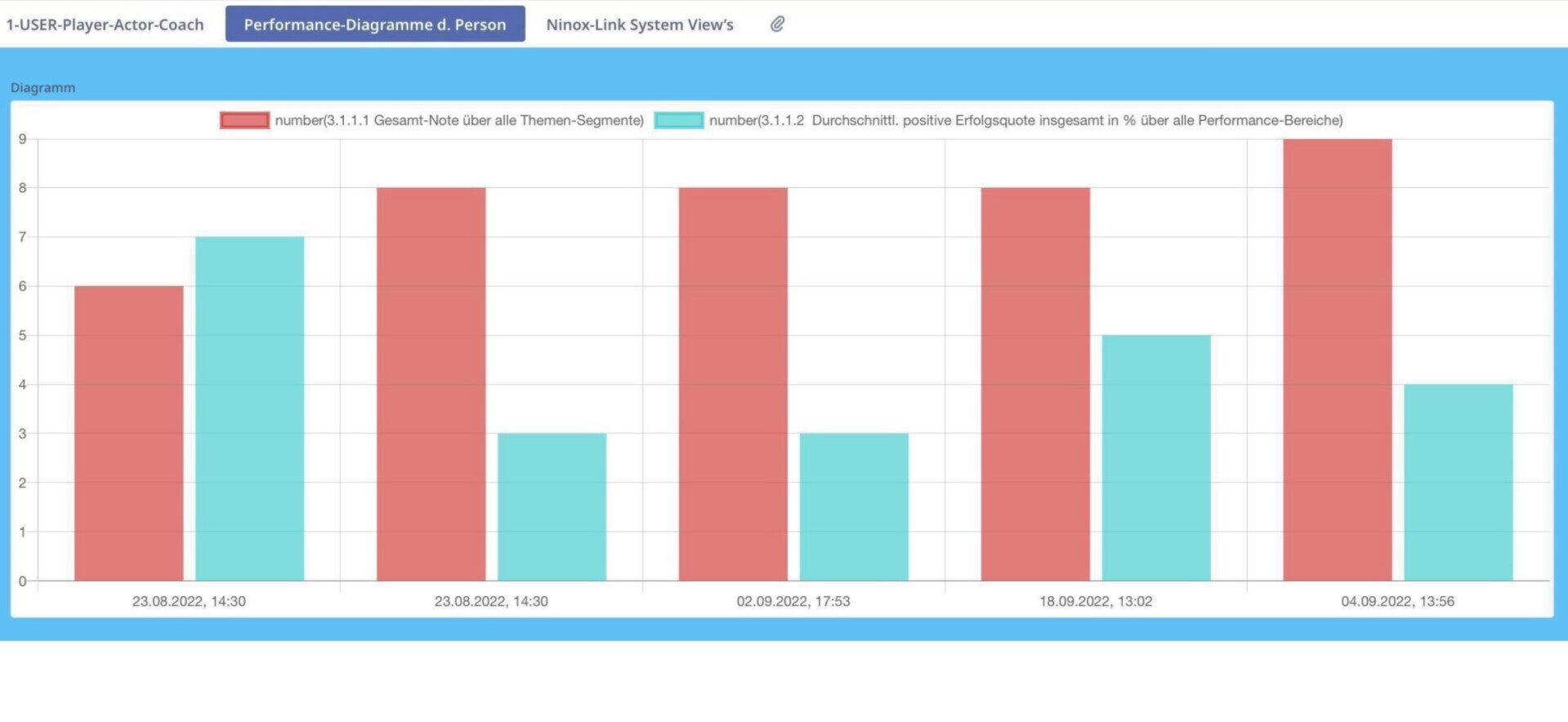Click the x-axis label 02.09.2022, 17:53
1568x722 pixels.
coord(793,601)
